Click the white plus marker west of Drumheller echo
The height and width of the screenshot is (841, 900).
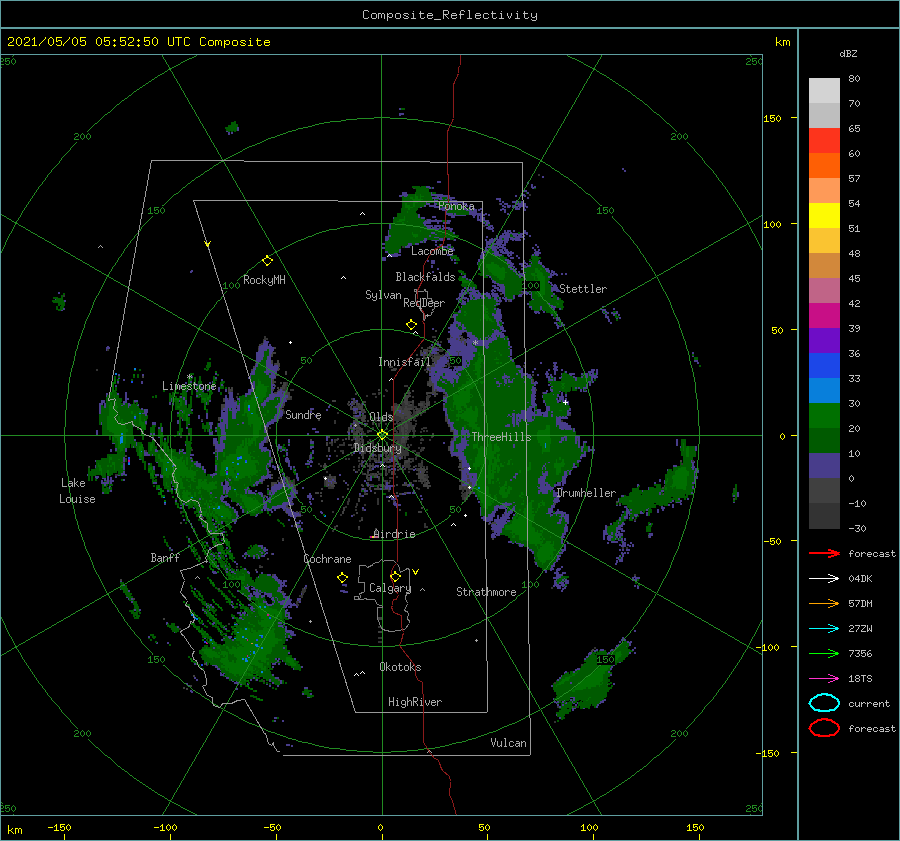[x=565, y=402]
